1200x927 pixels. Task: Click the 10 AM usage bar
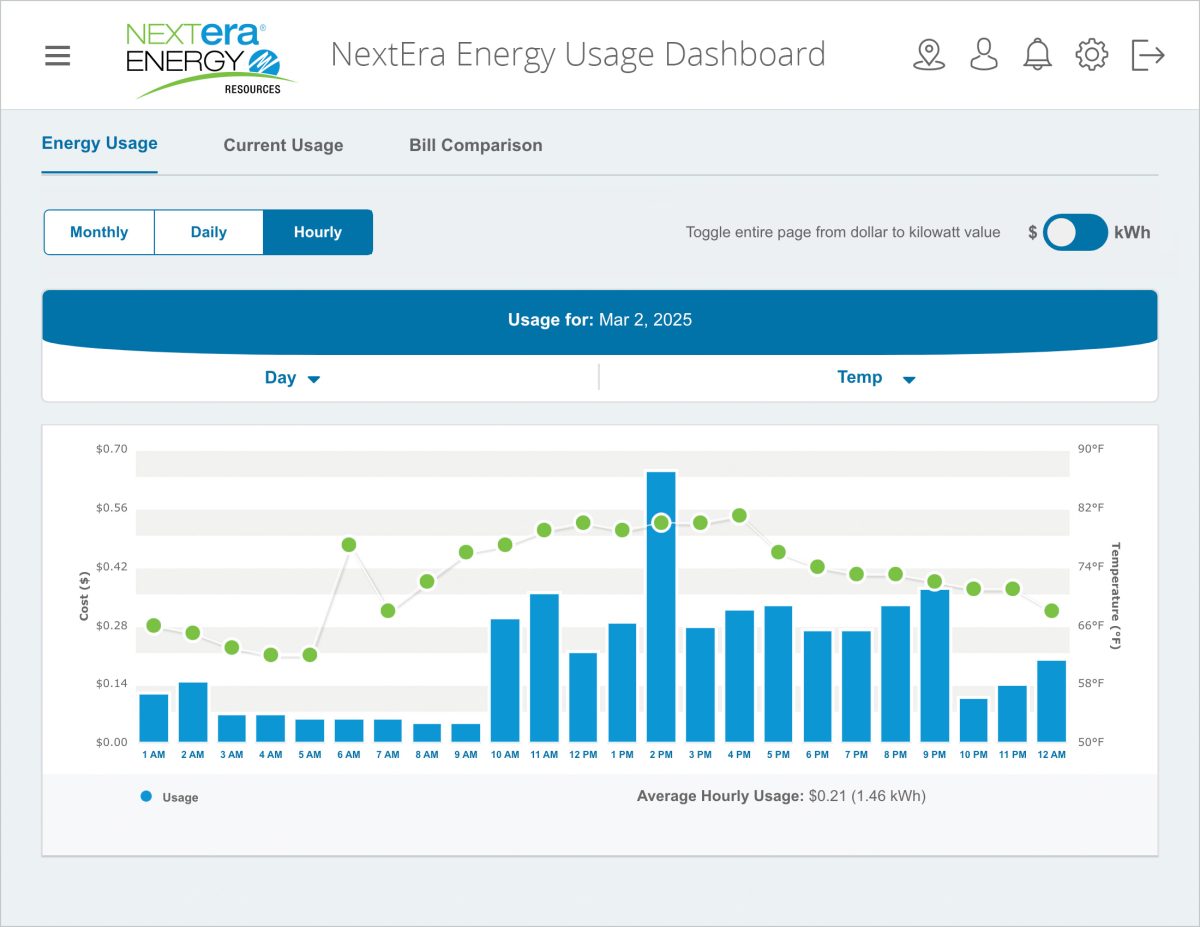point(505,680)
